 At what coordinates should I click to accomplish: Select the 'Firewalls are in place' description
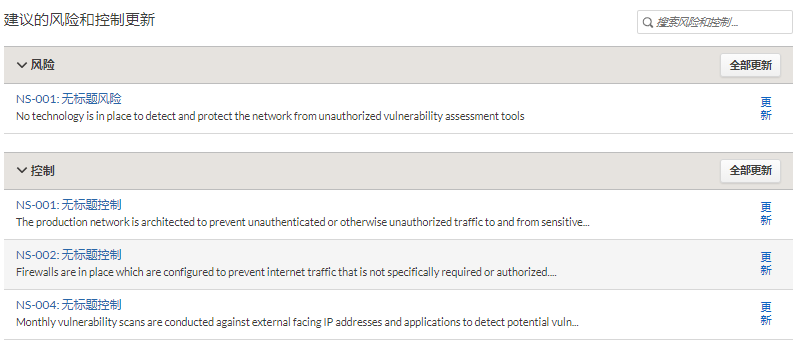286,272
